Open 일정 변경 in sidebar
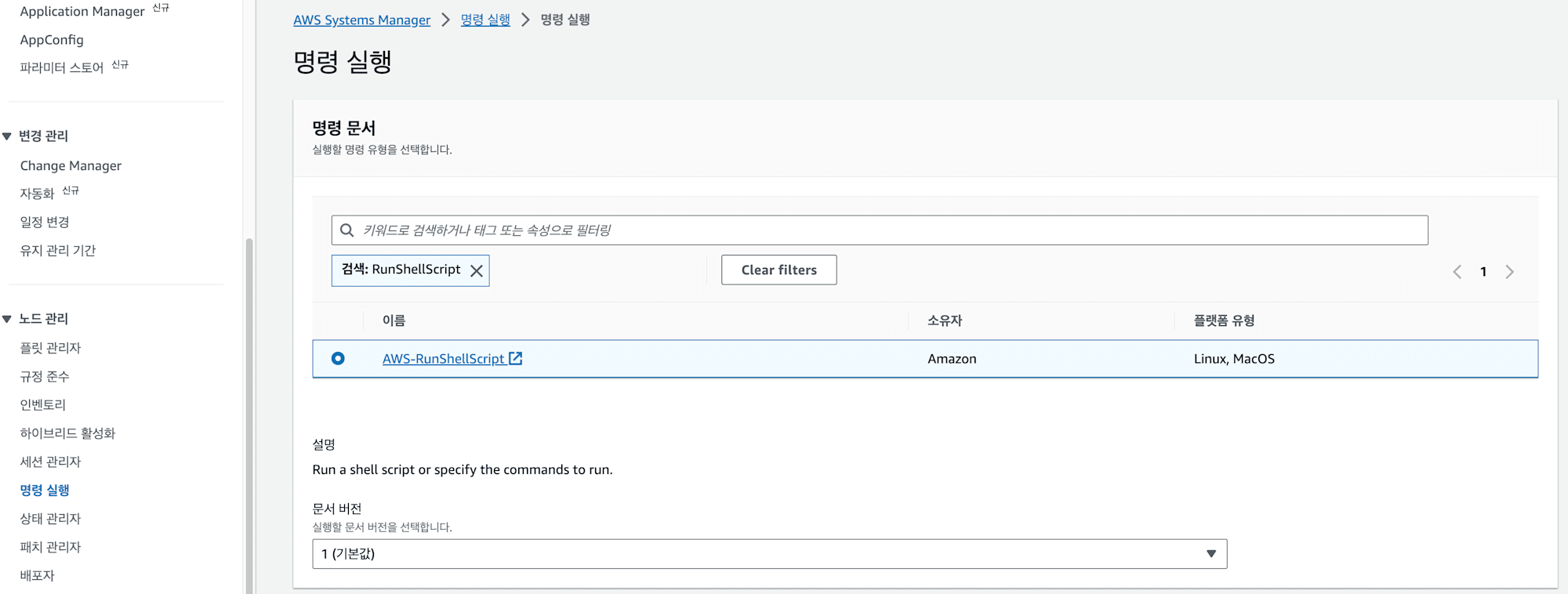The height and width of the screenshot is (594, 1568). point(45,222)
